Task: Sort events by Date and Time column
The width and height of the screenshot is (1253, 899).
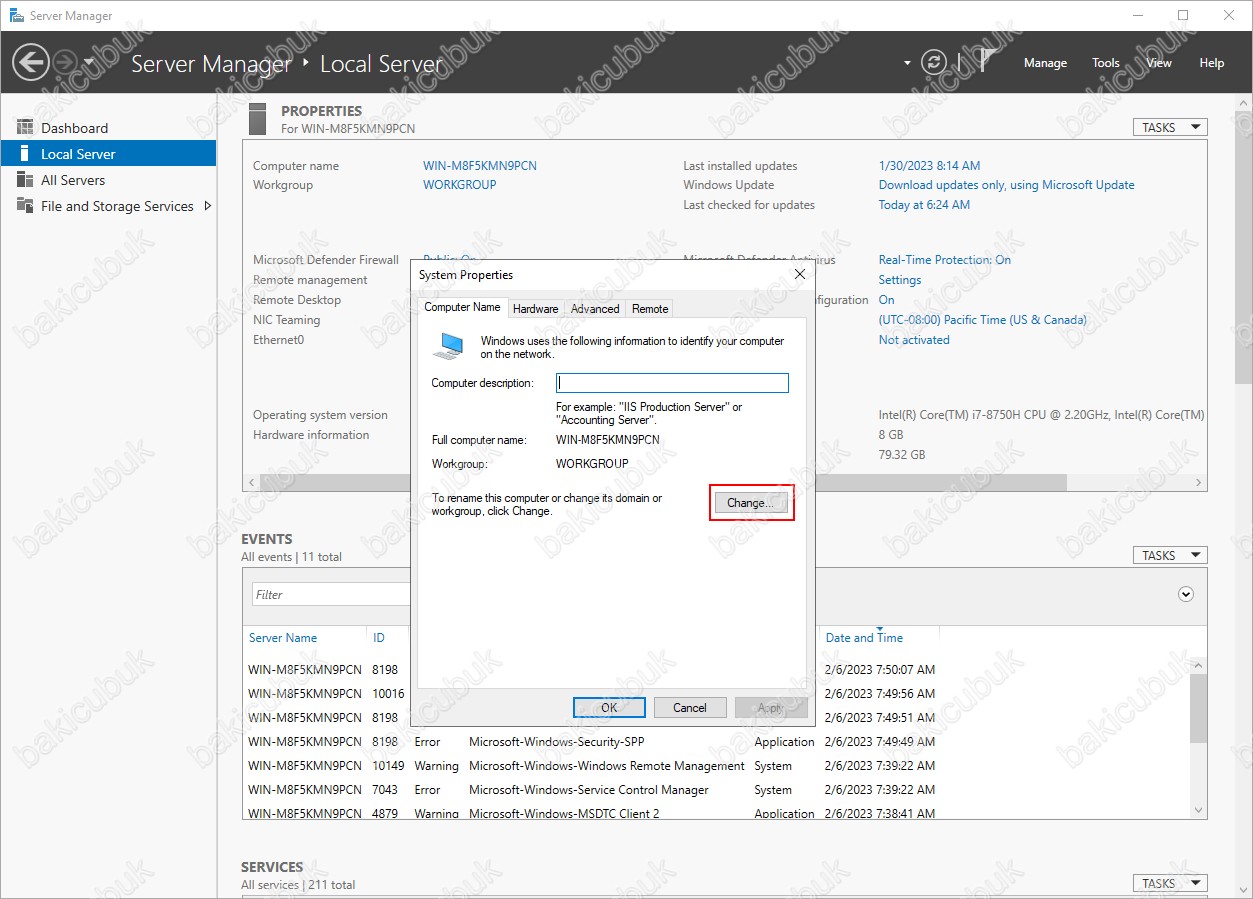Action: coord(864,638)
